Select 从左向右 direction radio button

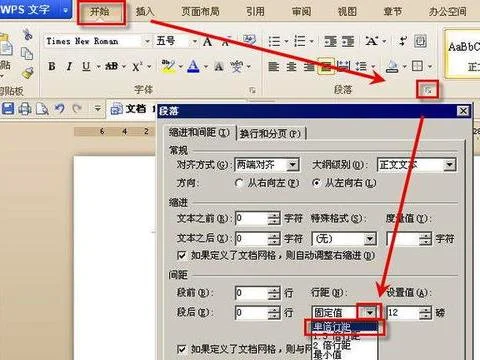(x=316, y=183)
